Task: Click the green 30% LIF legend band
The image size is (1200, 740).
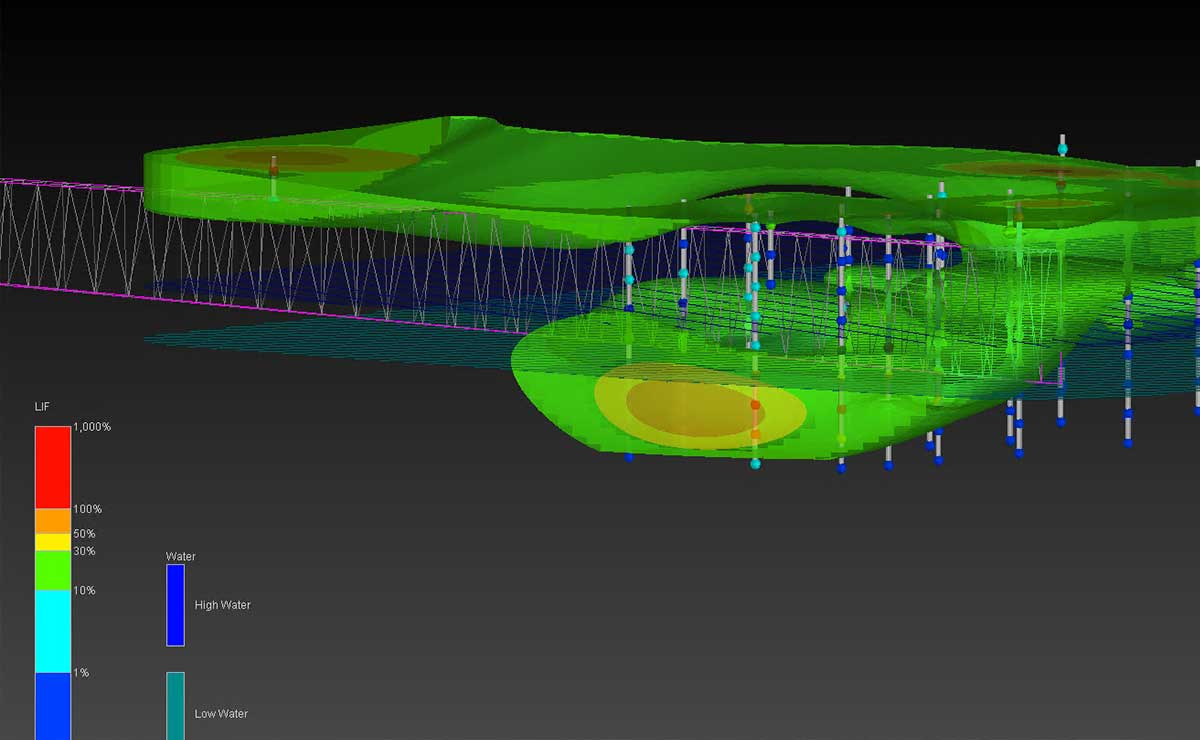Action: tap(53, 570)
